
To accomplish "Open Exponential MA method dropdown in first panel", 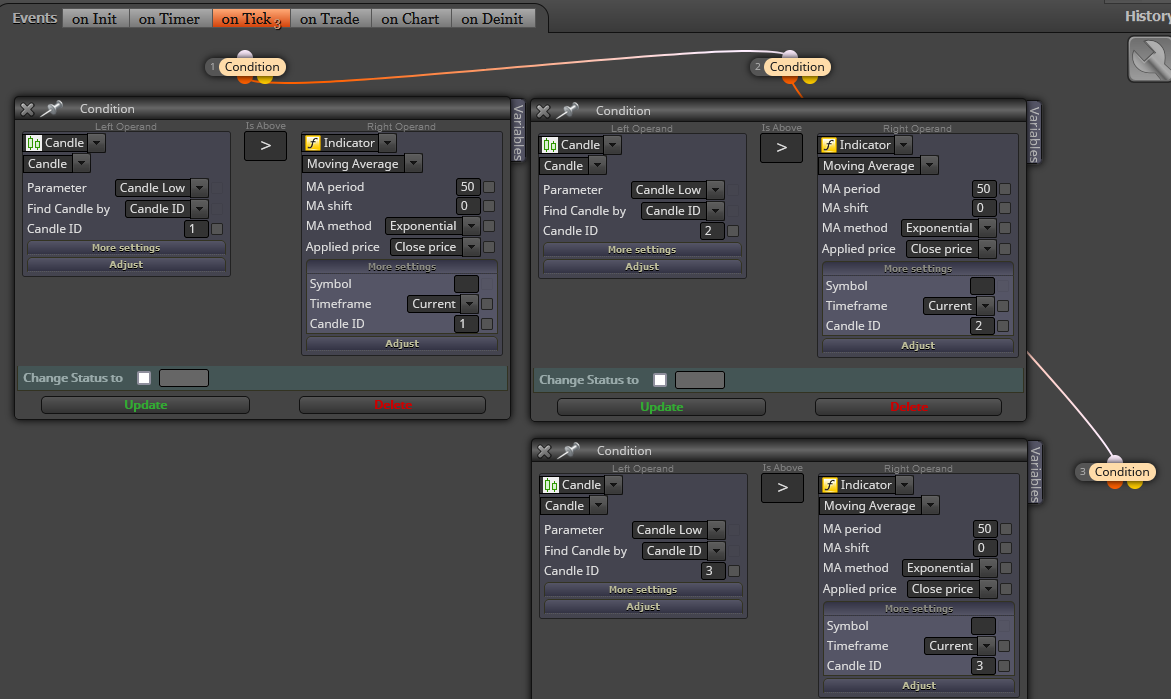I will click(x=471, y=226).
